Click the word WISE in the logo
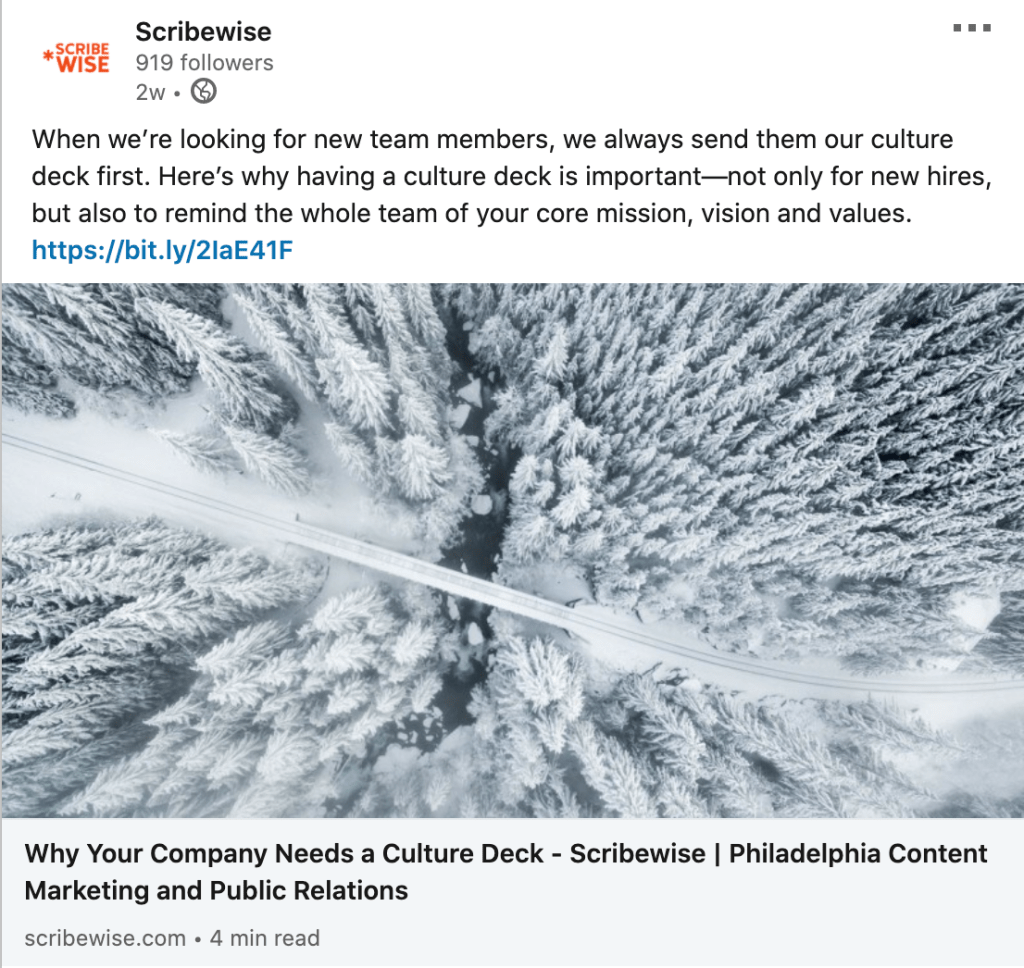Viewport: 1024px width, 968px height. pyautogui.click(x=83, y=65)
